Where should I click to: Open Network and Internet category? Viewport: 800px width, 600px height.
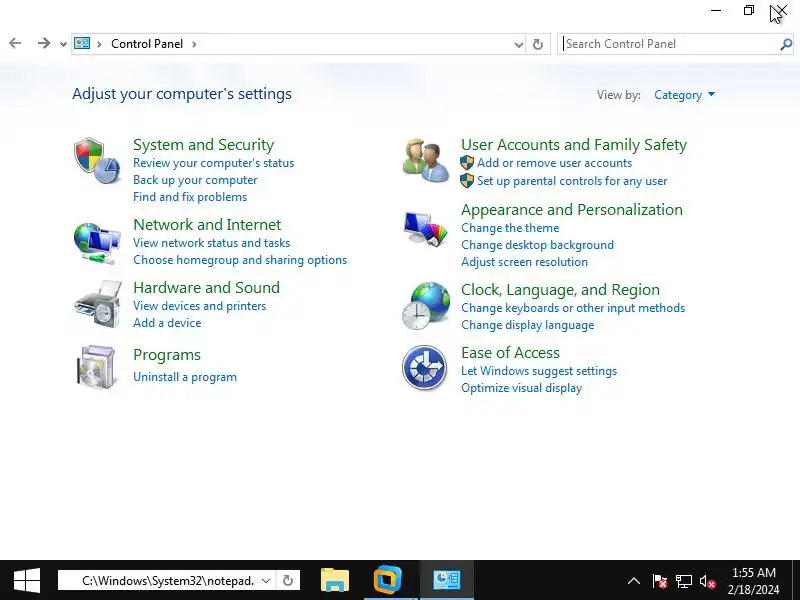tap(207, 224)
